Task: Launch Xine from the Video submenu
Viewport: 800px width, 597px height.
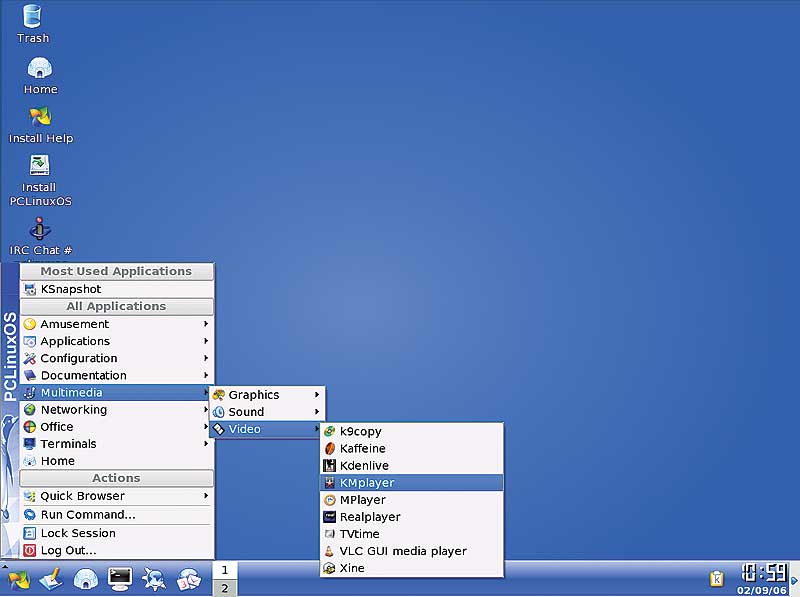Action: tap(412, 568)
